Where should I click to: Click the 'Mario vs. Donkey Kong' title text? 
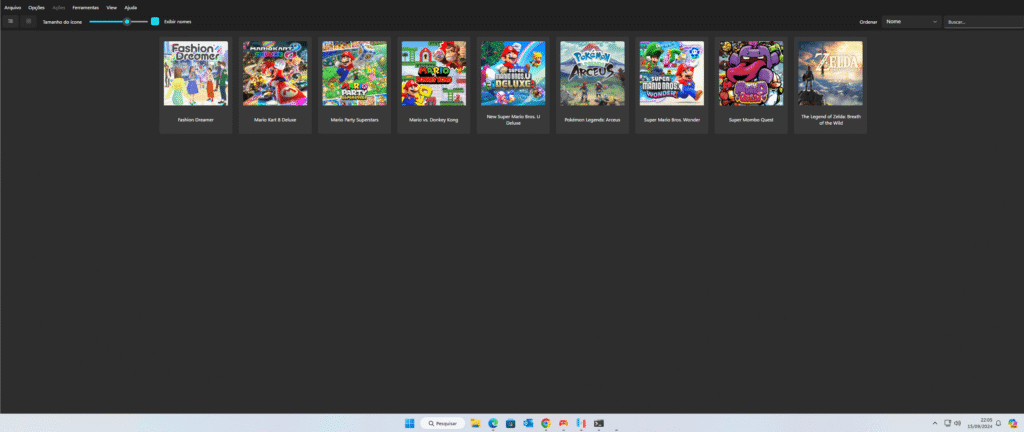coord(434,120)
